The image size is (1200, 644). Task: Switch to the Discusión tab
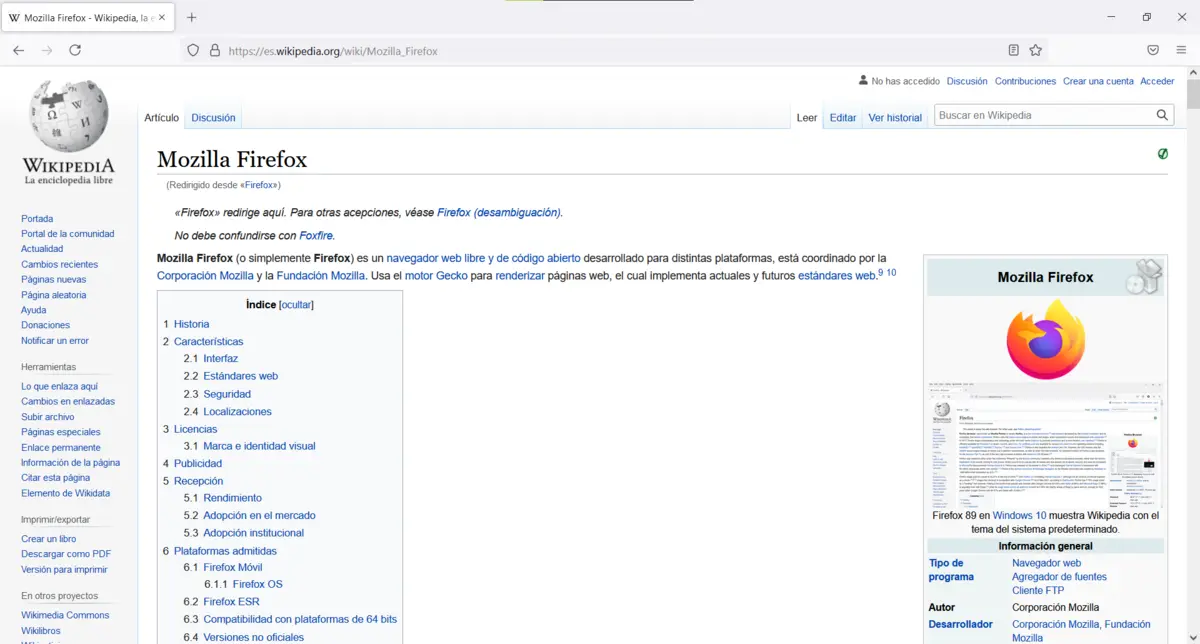(x=213, y=118)
